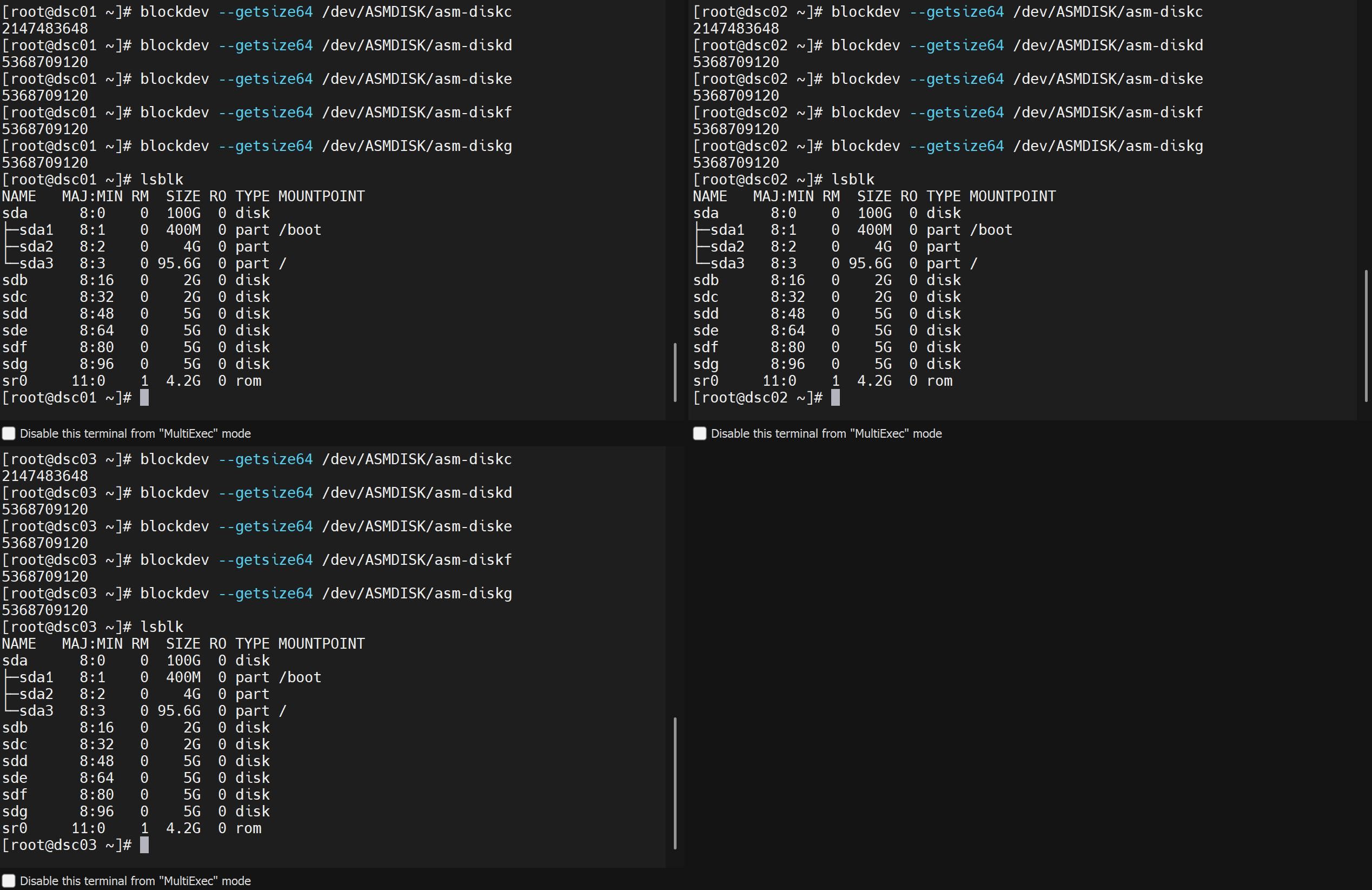Click the dsc02 terminal scrollbar thumb

[1366, 334]
